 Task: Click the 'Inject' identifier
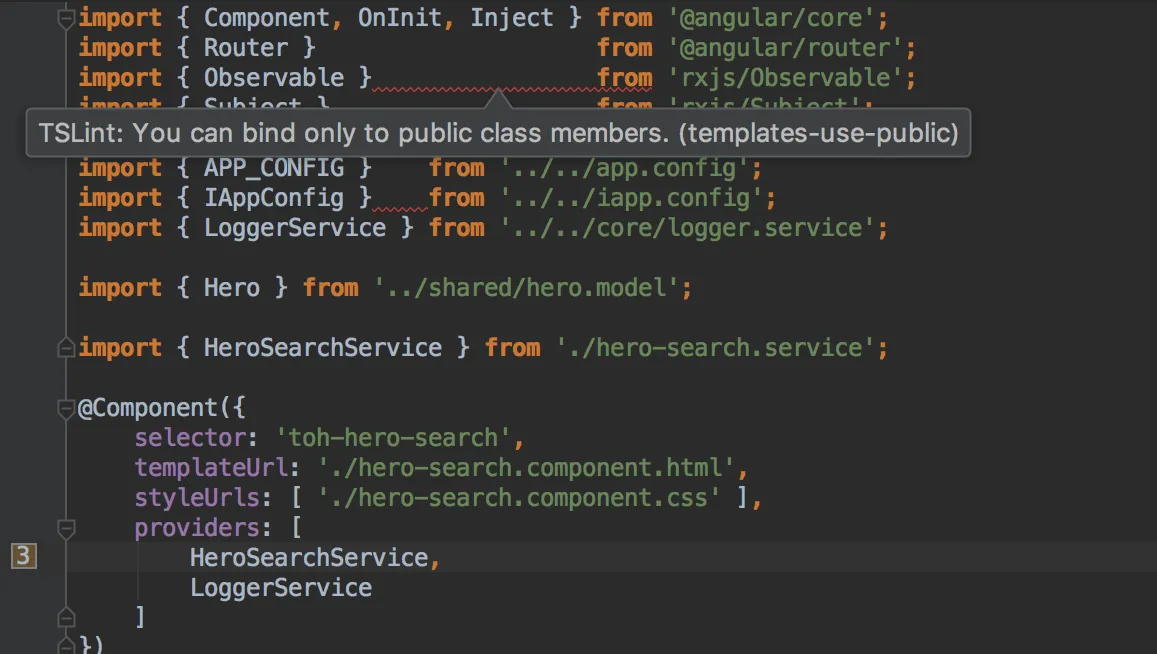tap(511, 18)
